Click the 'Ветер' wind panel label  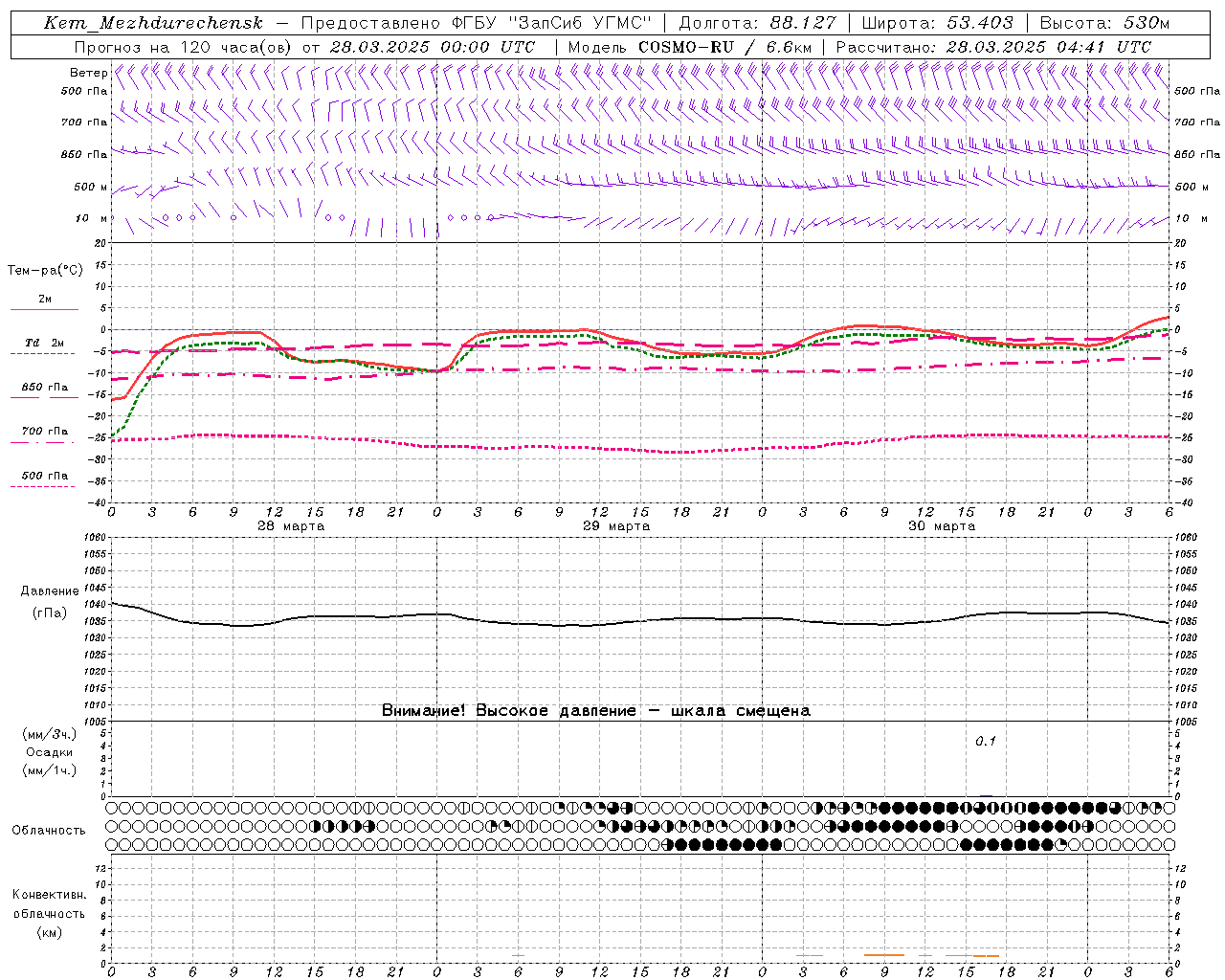(x=88, y=73)
